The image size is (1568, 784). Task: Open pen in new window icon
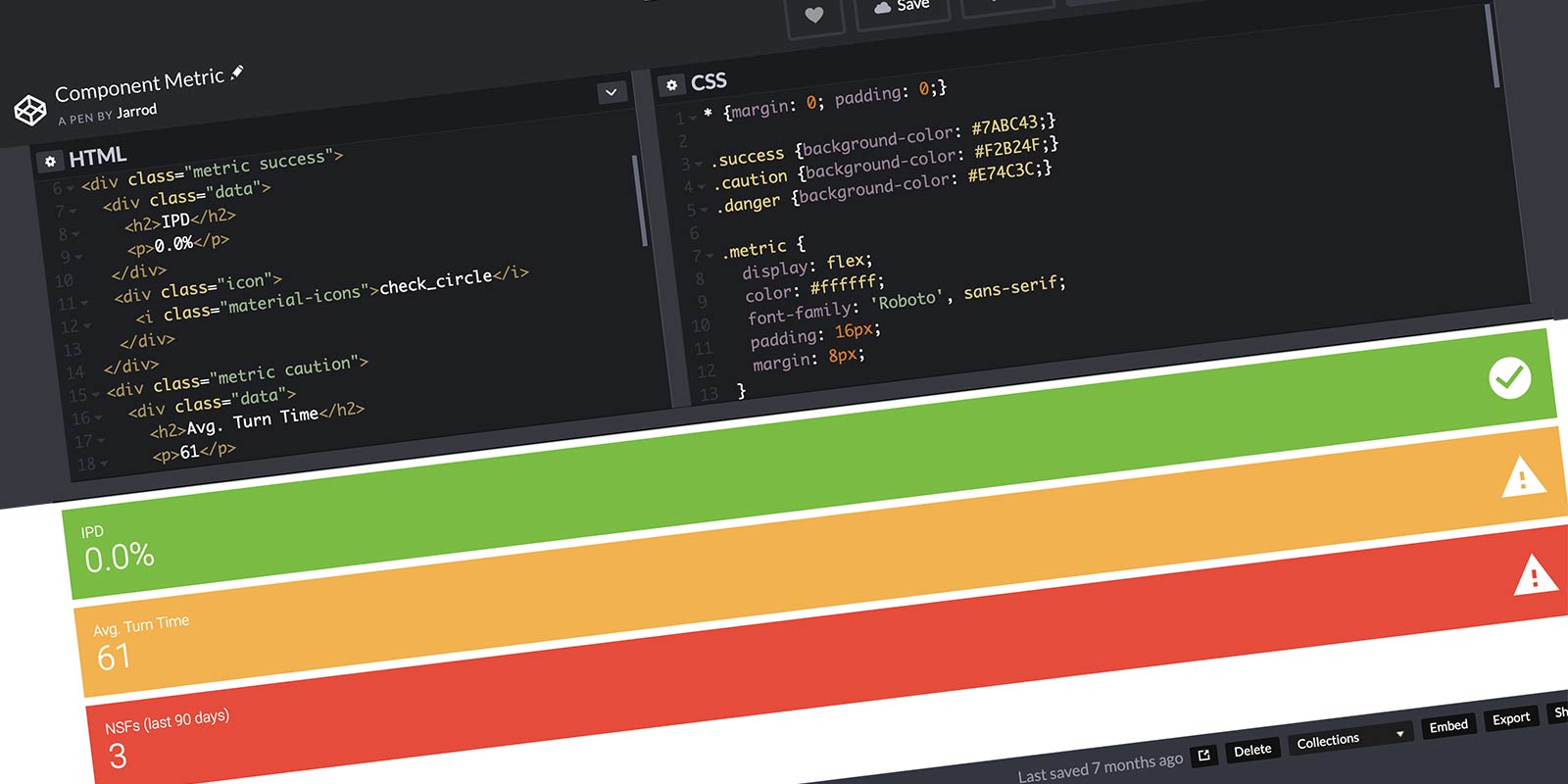pos(1204,756)
